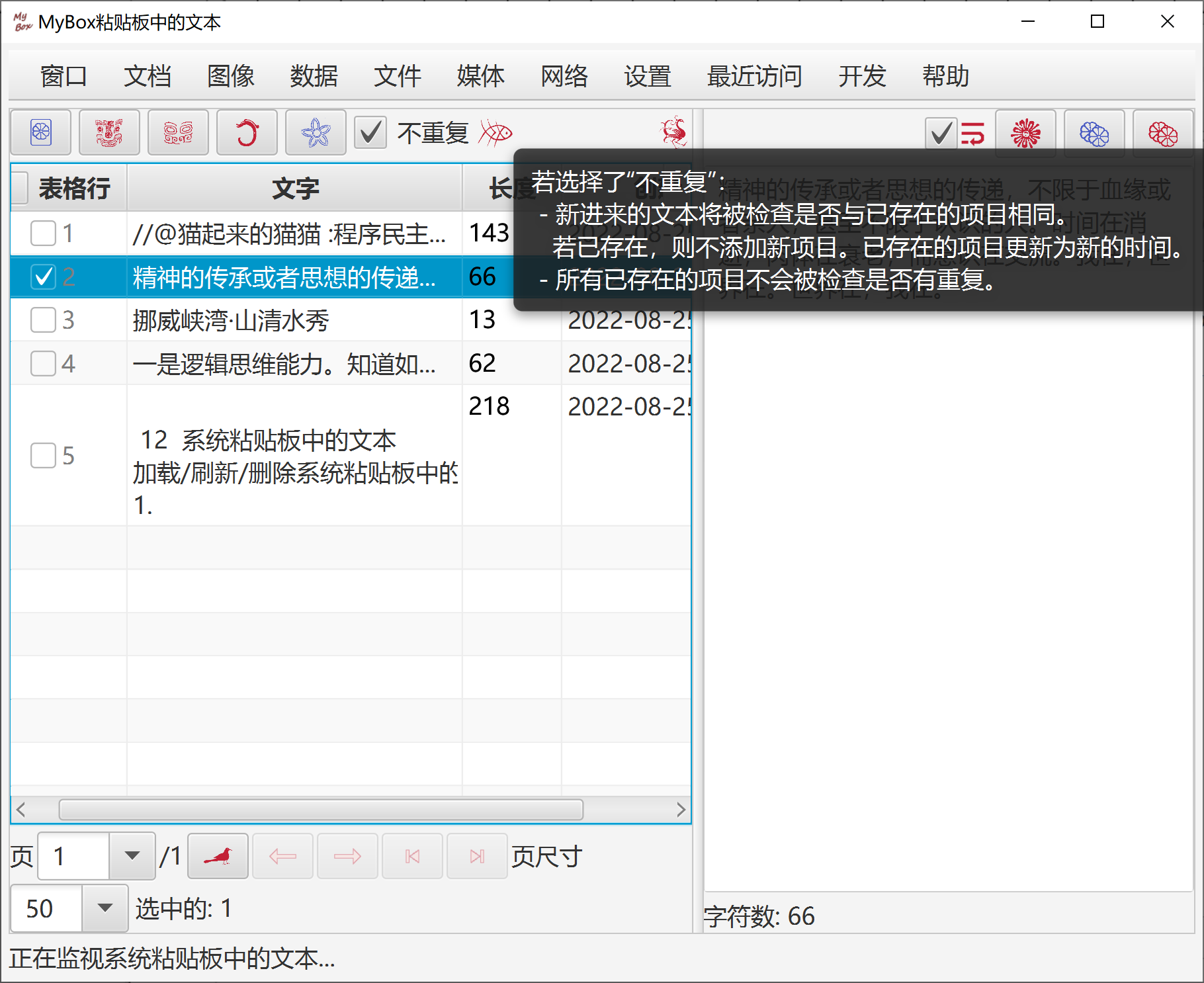Click the MyBox app logo in title bar
Screen dimensions: 1204x983
(x=22, y=22)
